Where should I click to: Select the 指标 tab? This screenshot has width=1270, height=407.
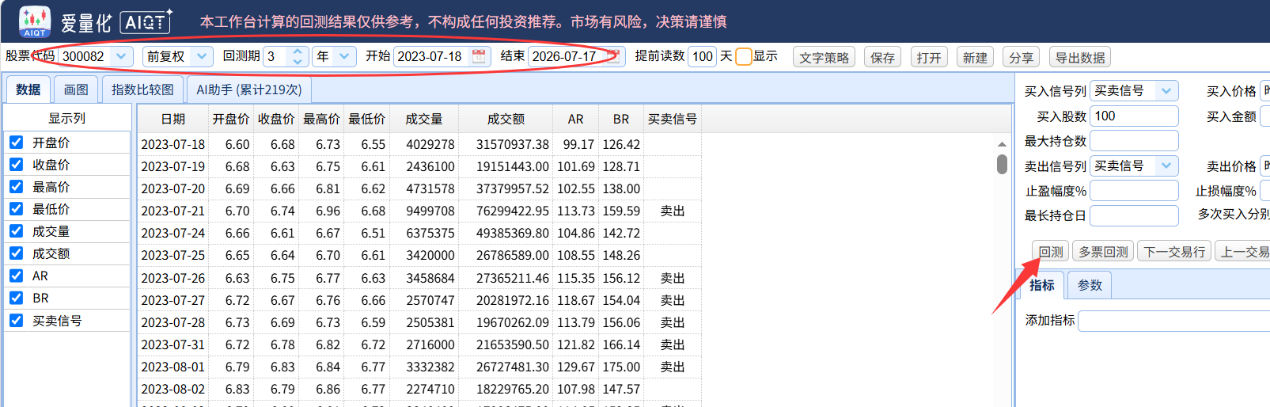[1042, 285]
